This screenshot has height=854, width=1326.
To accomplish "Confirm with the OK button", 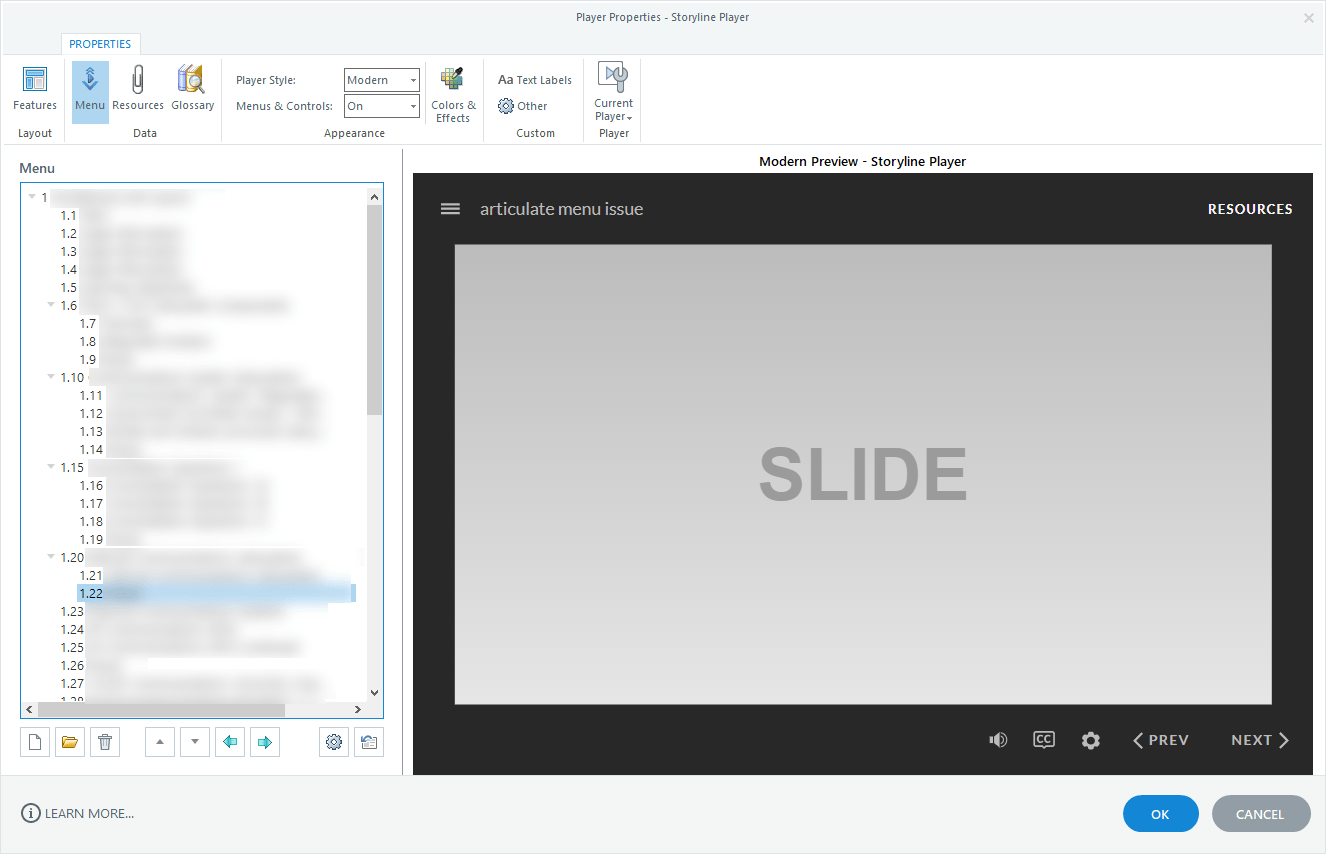I will click(1160, 814).
